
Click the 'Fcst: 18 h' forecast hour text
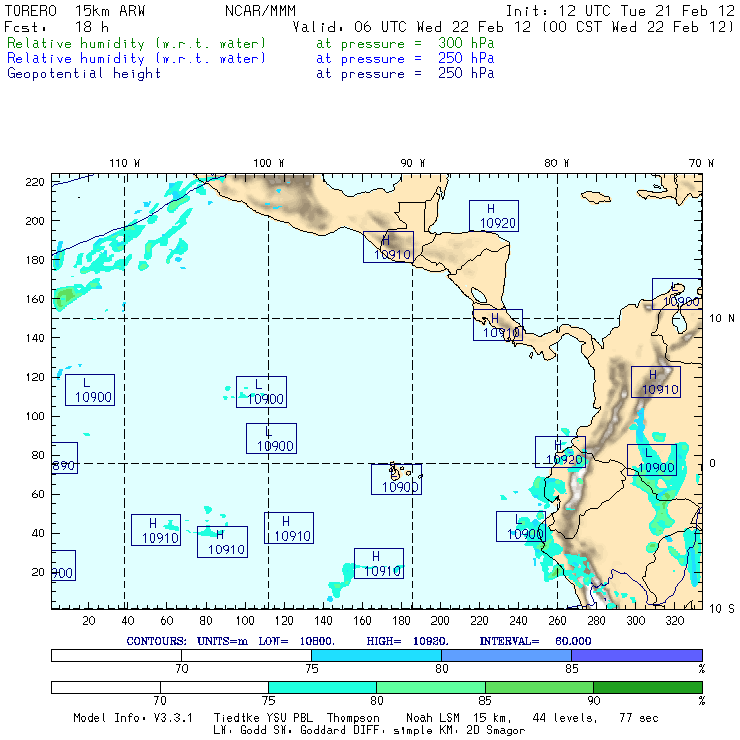[57, 27]
